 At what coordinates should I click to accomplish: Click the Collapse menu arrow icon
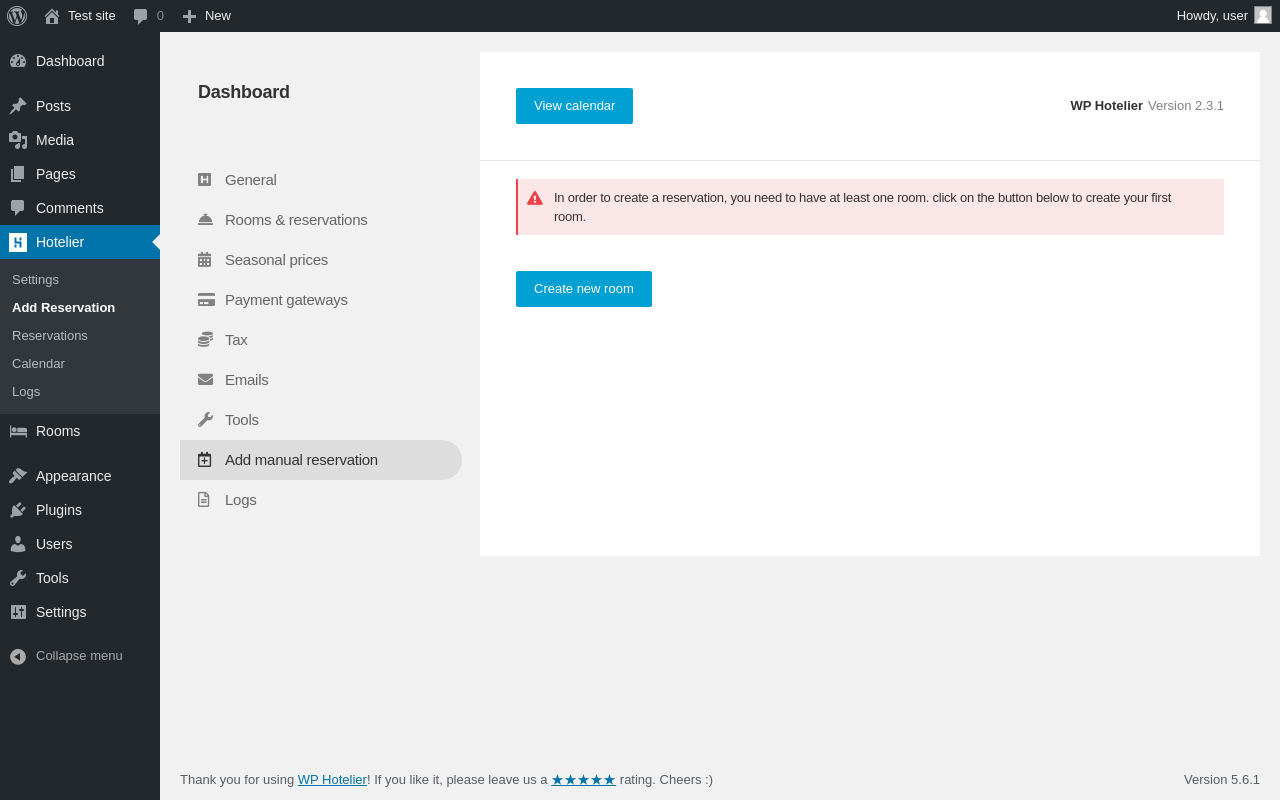click(18, 656)
